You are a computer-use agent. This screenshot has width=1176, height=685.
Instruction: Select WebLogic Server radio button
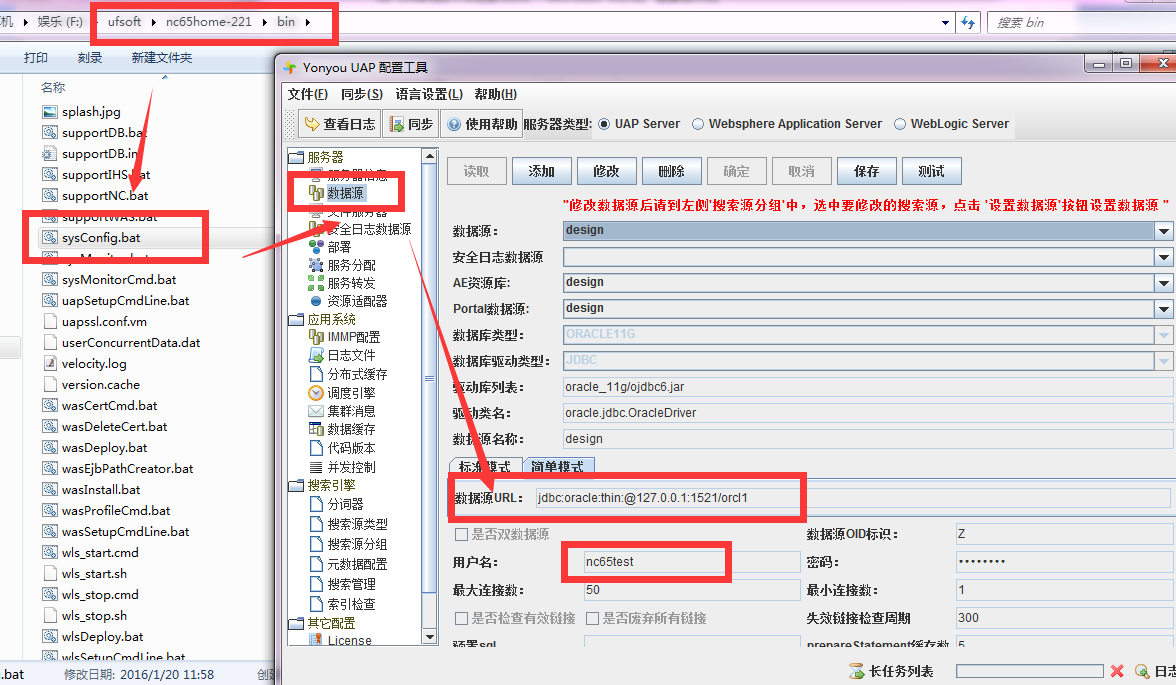(900, 125)
